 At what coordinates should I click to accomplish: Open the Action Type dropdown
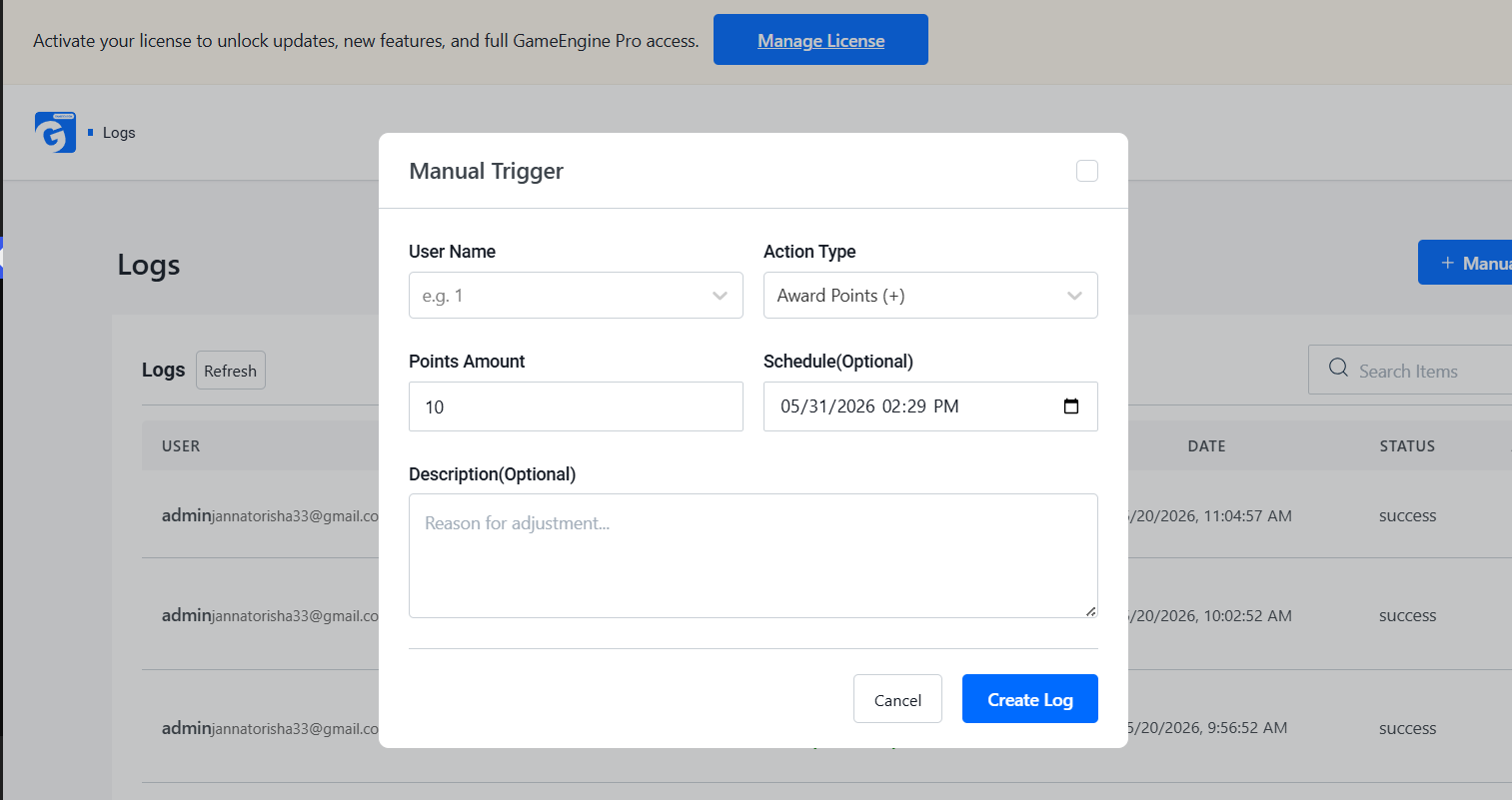930,296
